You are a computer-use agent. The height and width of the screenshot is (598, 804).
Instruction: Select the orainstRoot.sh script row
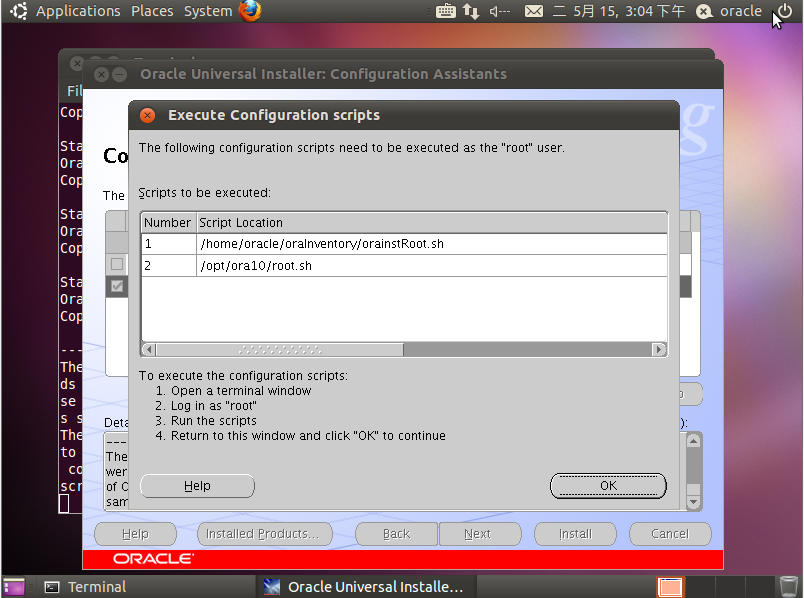click(x=404, y=244)
